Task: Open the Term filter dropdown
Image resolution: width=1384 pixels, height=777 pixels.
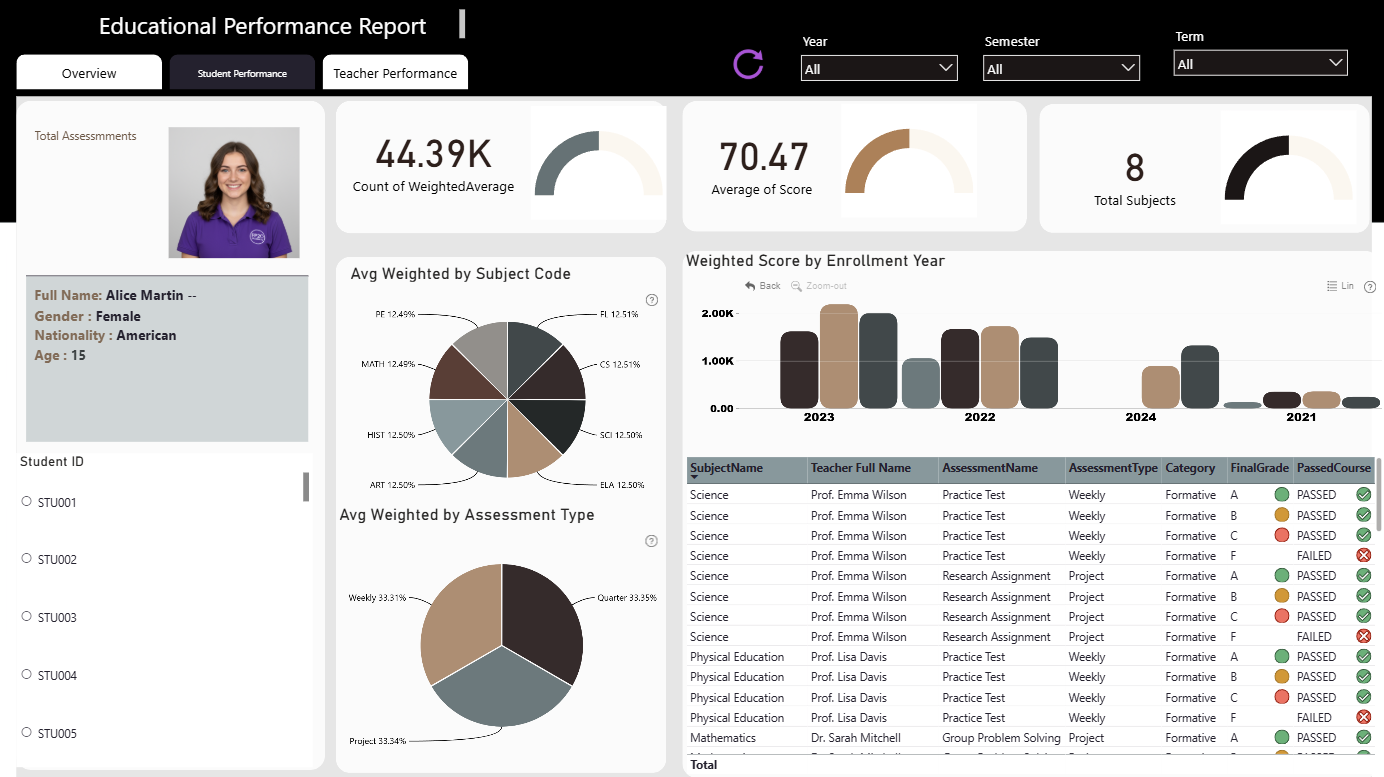Action: tap(1260, 63)
